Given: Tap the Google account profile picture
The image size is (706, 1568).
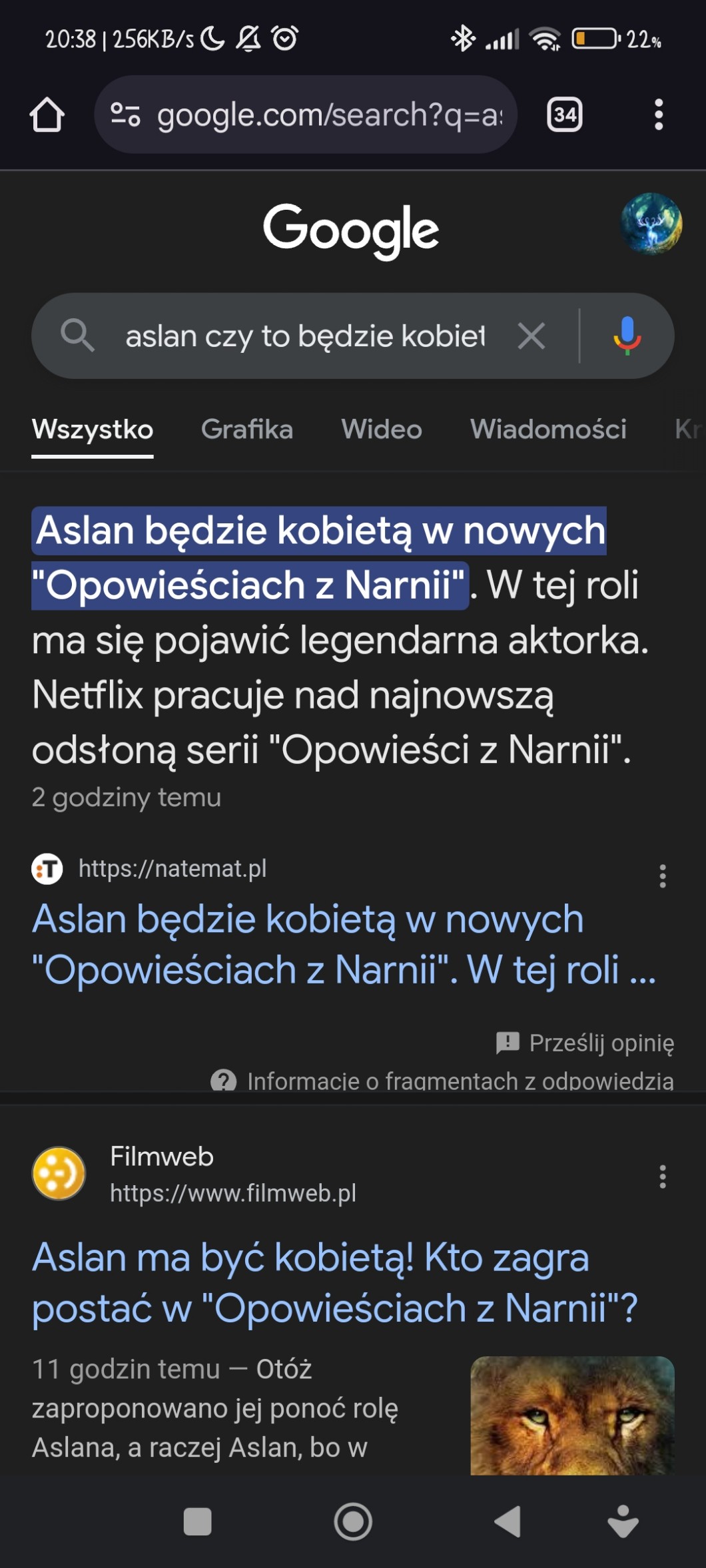Looking at the screenshot, I should coord(651,224).
